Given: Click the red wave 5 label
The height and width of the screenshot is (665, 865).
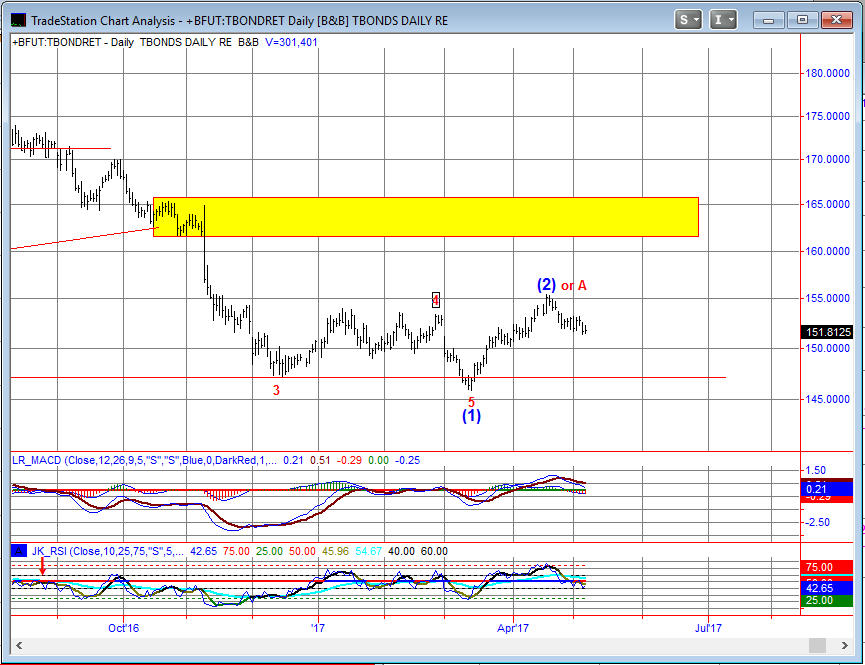Looking at the screenshot, I should click(x=471, y=402).
